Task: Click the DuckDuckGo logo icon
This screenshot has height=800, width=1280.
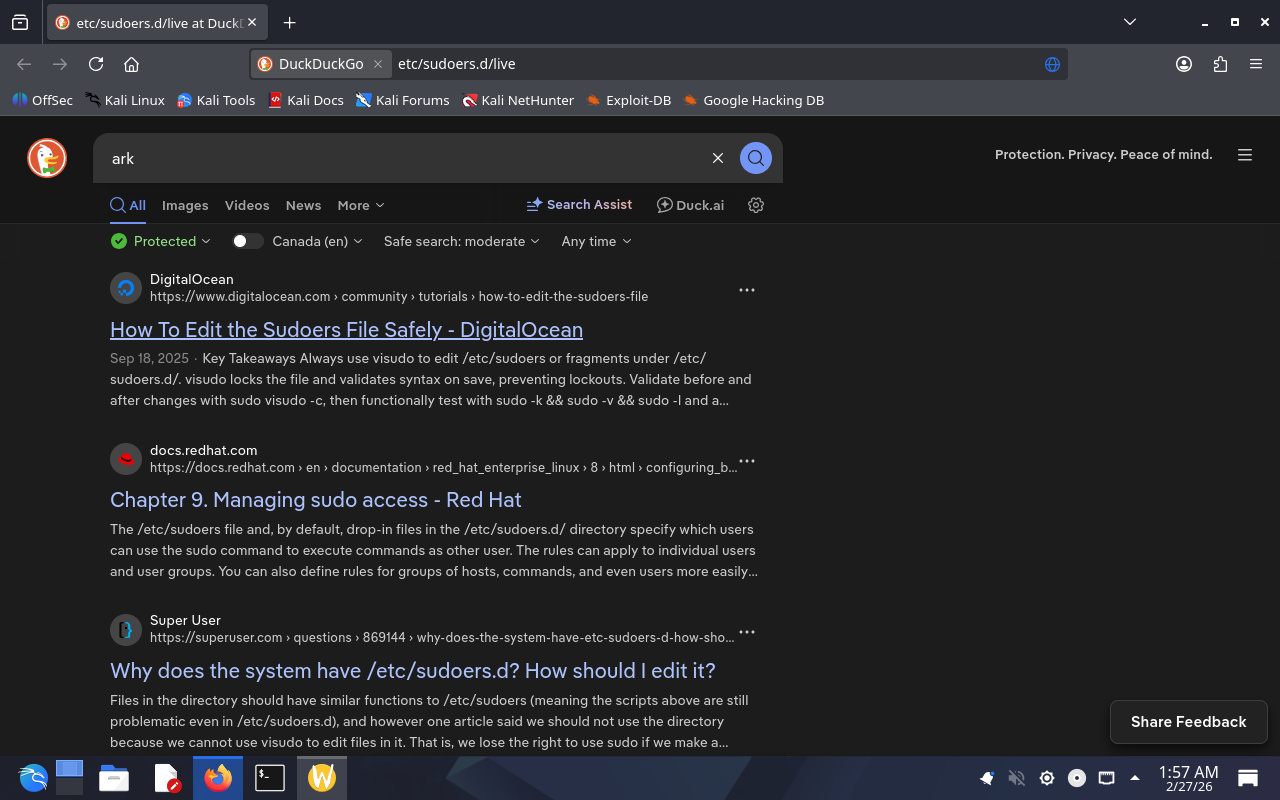Action: (x=47, y=158)
